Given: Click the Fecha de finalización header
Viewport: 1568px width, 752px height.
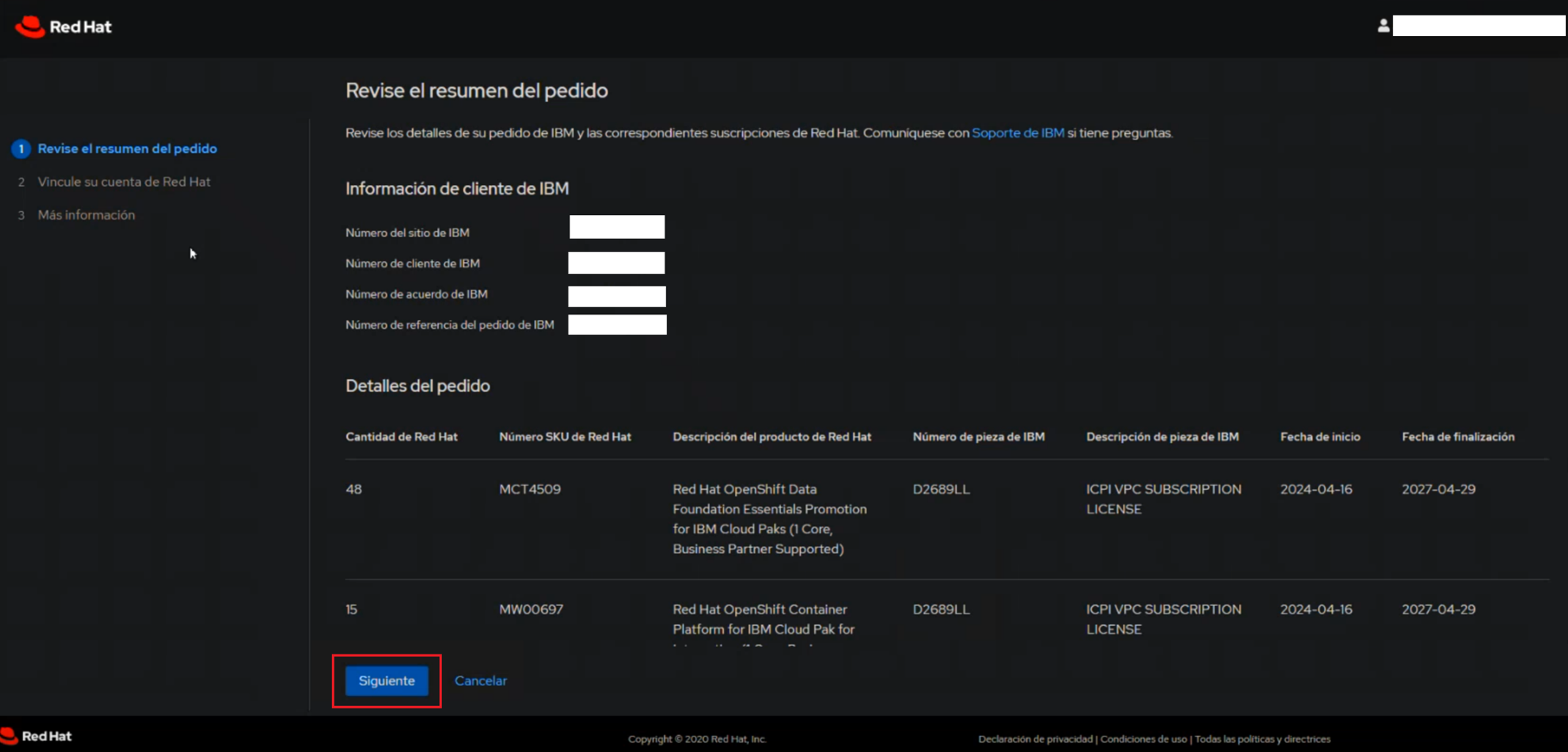Looking at the screenshot, I should pos(1458,437).
